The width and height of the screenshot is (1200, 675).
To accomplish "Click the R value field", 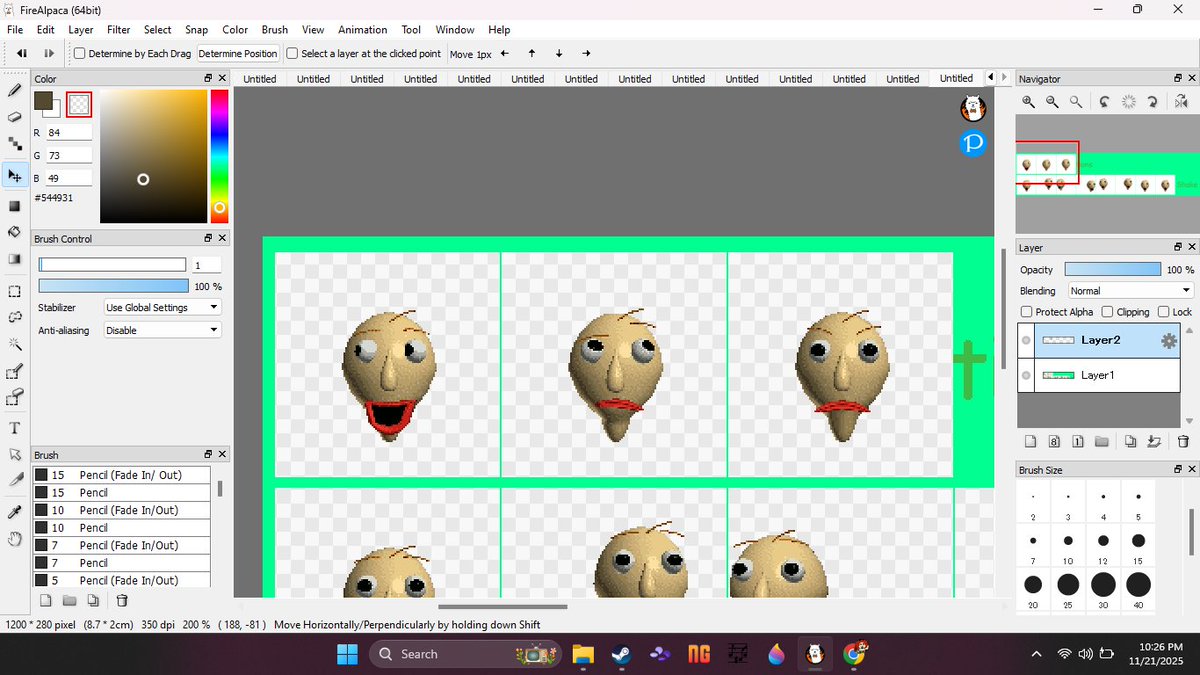I will 70,132.
